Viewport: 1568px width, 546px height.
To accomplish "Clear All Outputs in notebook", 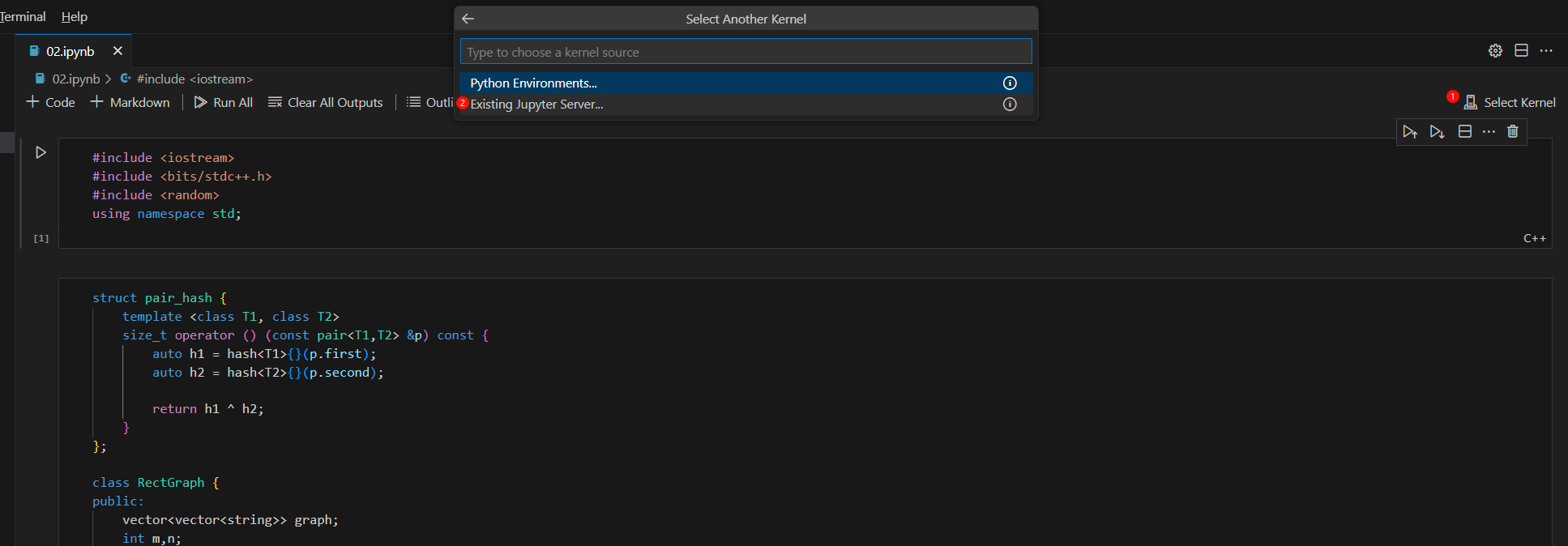I will click(326, 102).
